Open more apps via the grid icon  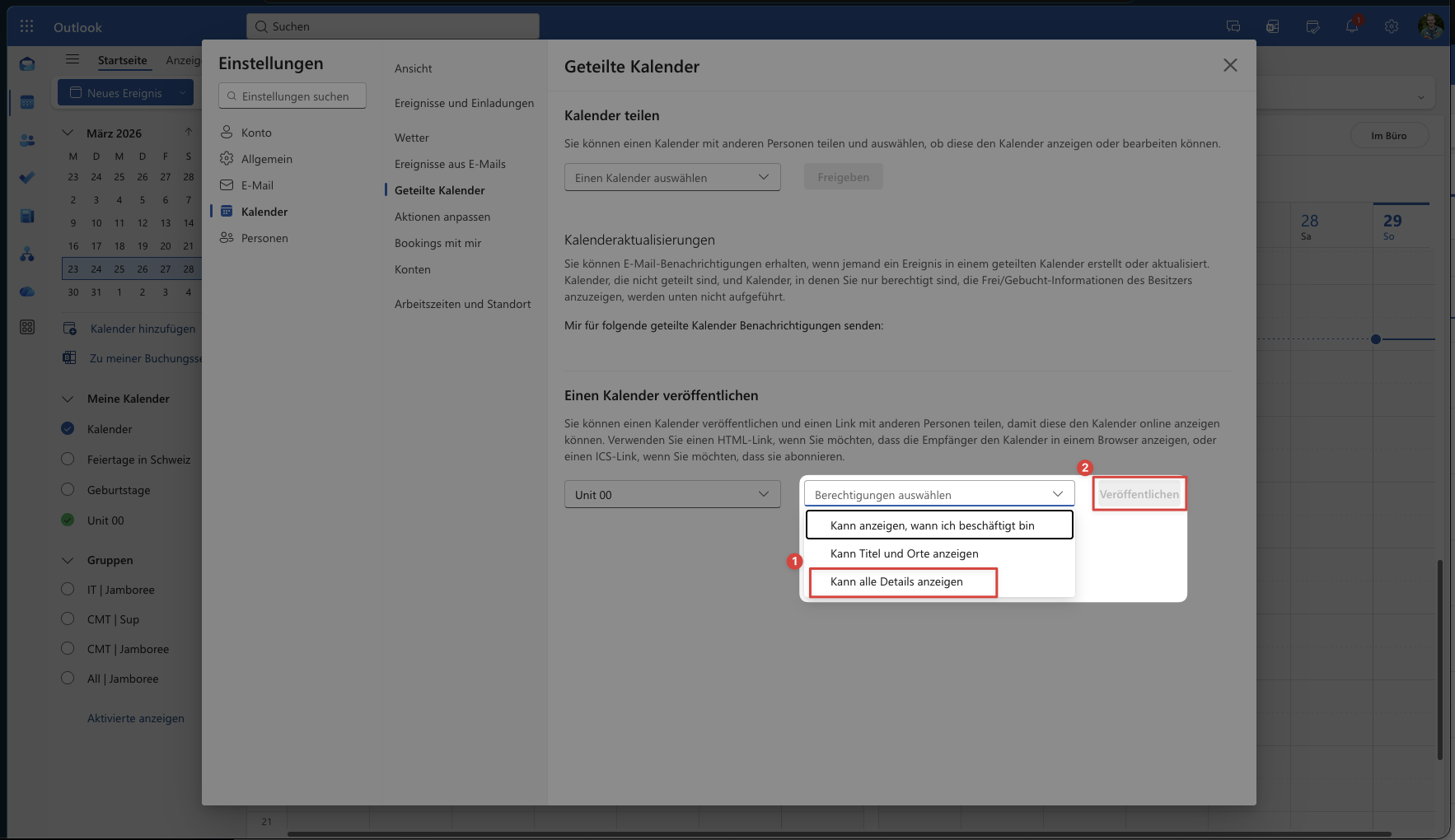point(26,26)
